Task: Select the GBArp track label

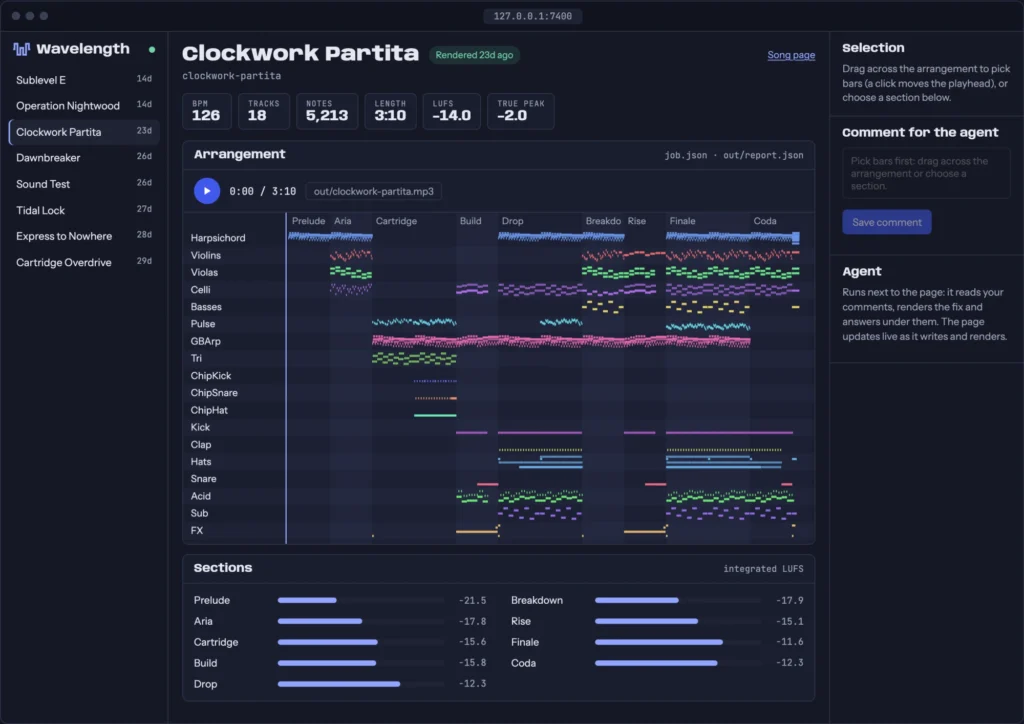Action: point(206,341)
